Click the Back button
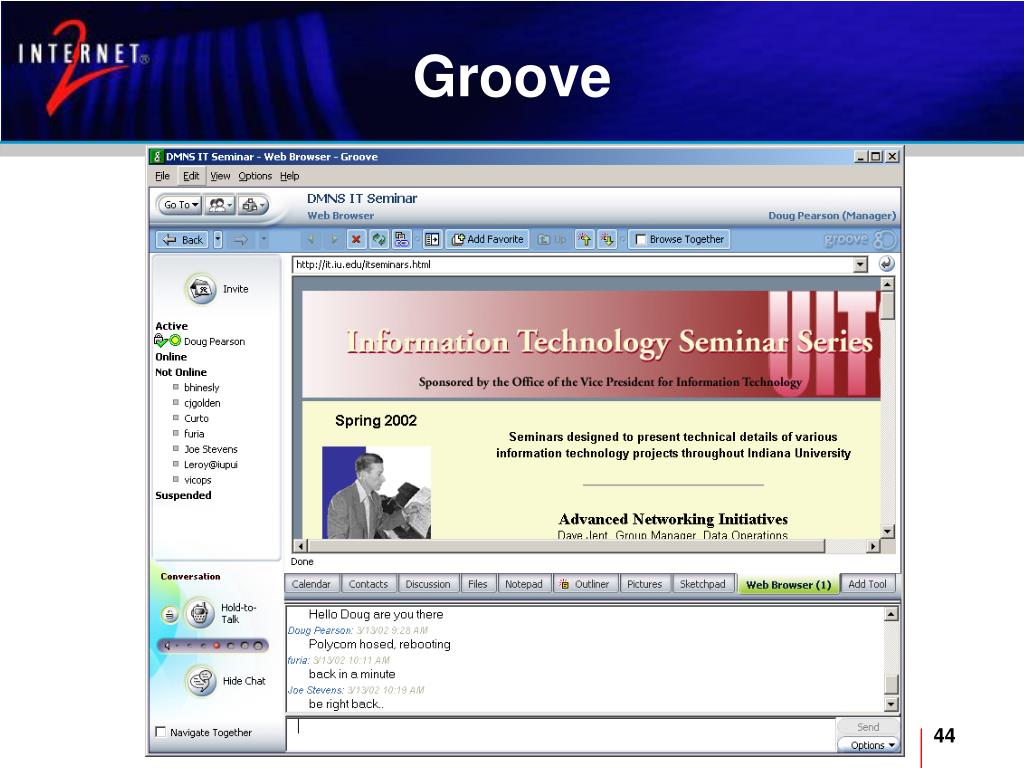The width and height of the screenshot is (1024, 768). click(182, 240)
